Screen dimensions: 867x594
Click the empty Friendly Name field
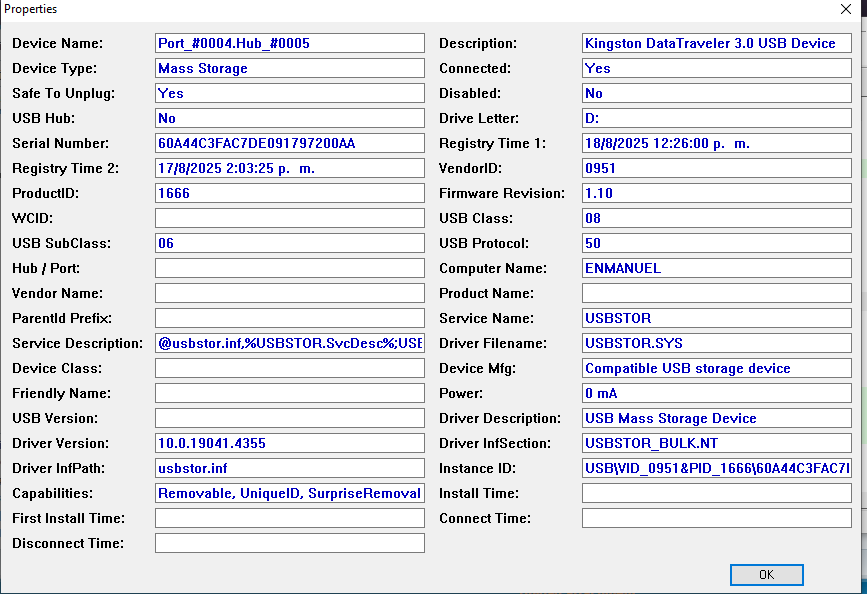pyautogui.click(x=290, y=393)
